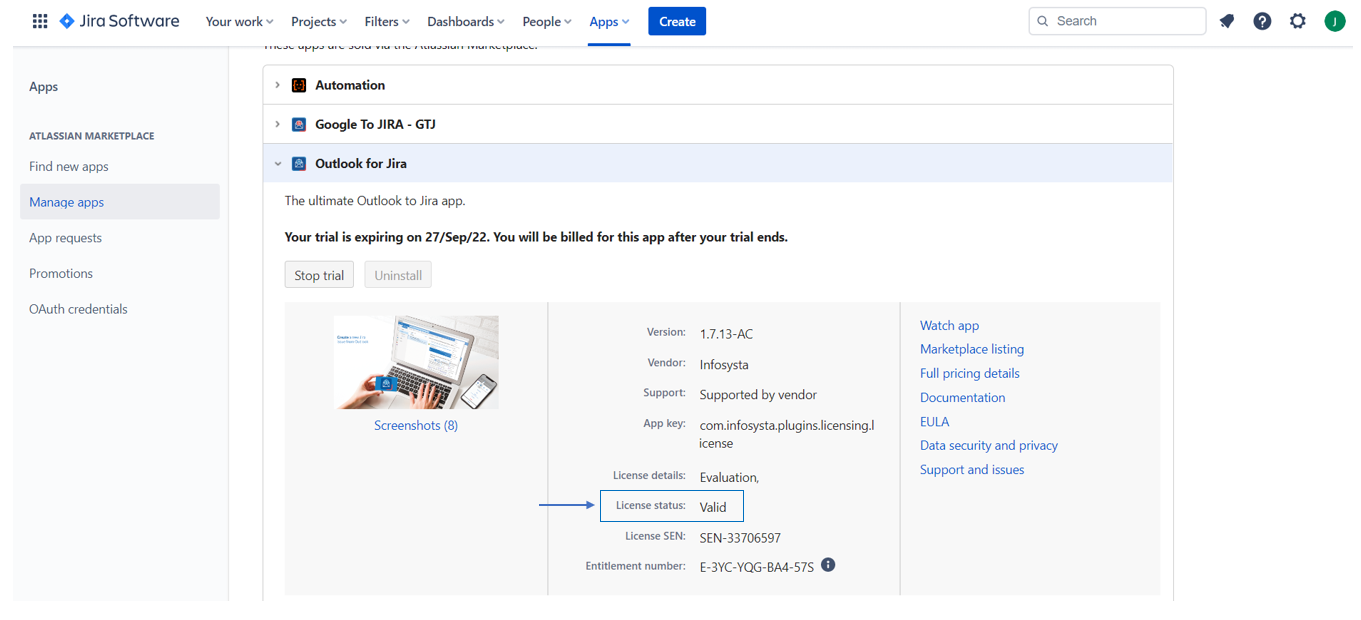Open the settings gear icon

pyautogui.click(x=1298, y=21)
